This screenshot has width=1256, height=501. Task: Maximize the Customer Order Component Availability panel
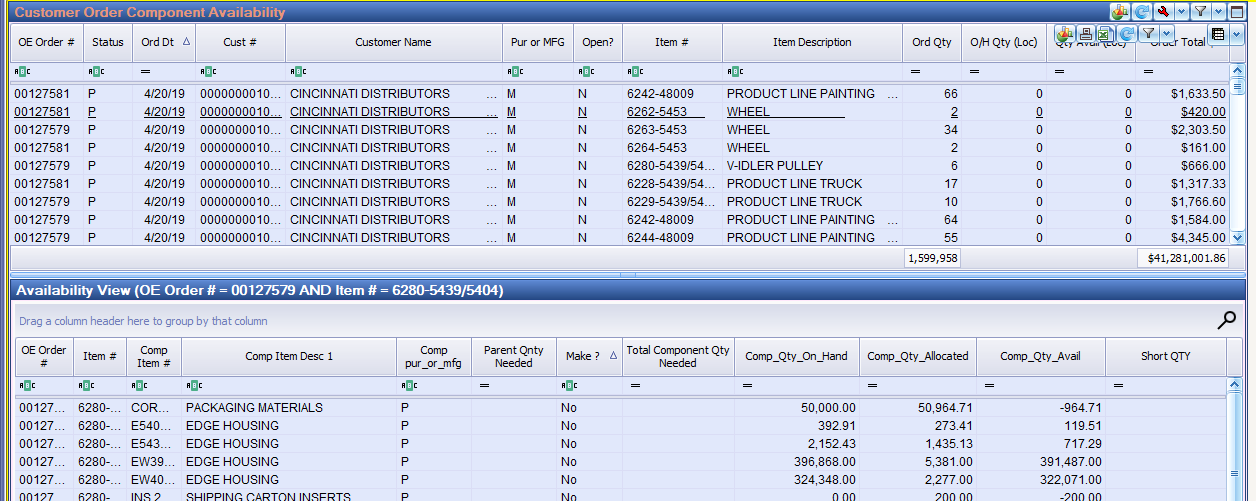pos(1237,11)
